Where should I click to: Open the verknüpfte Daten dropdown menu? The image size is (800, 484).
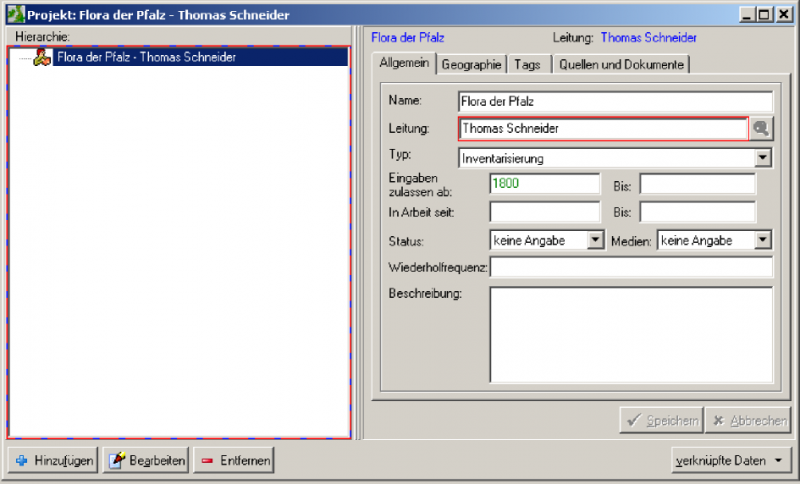[732, 461]
